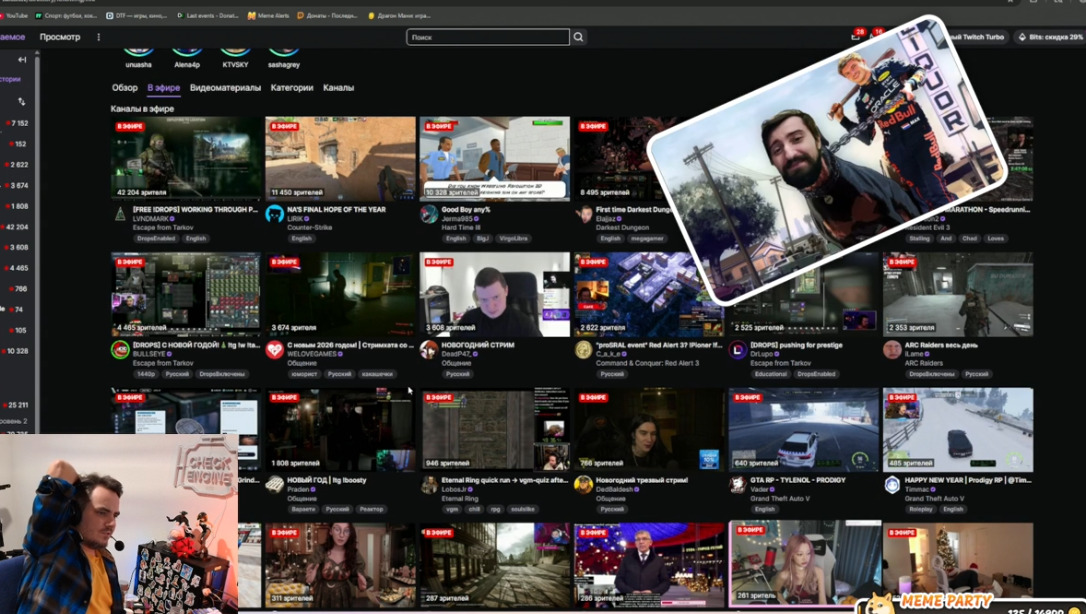Select the В эфире tab

click(x=163, y=88)
